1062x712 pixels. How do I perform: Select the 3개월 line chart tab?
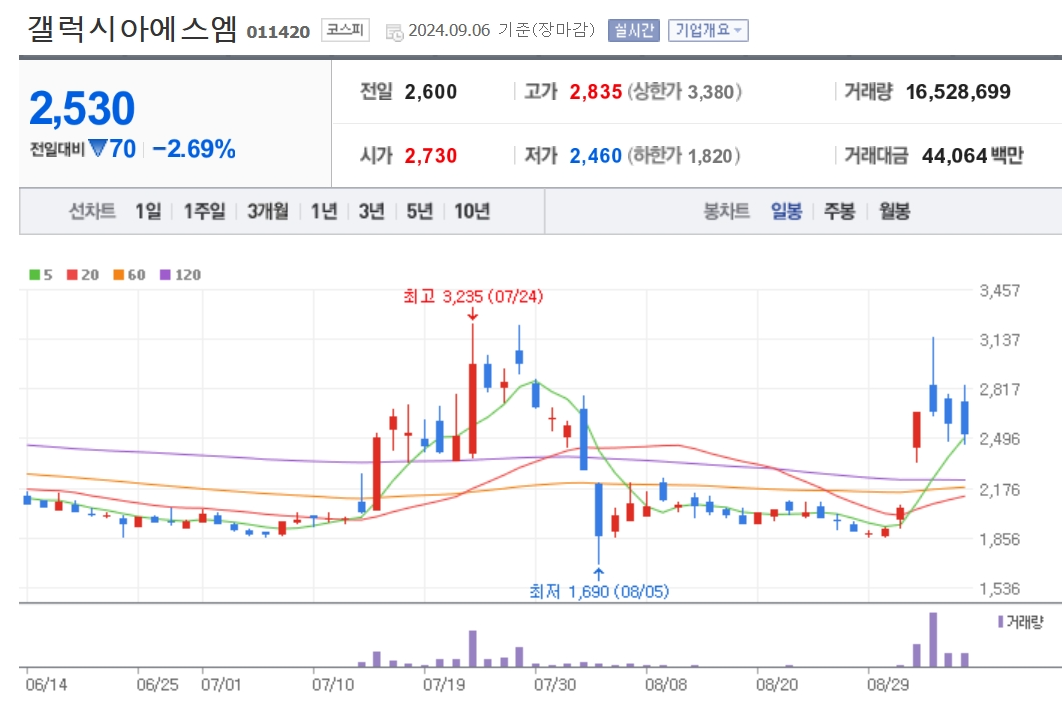pos(268,211)
